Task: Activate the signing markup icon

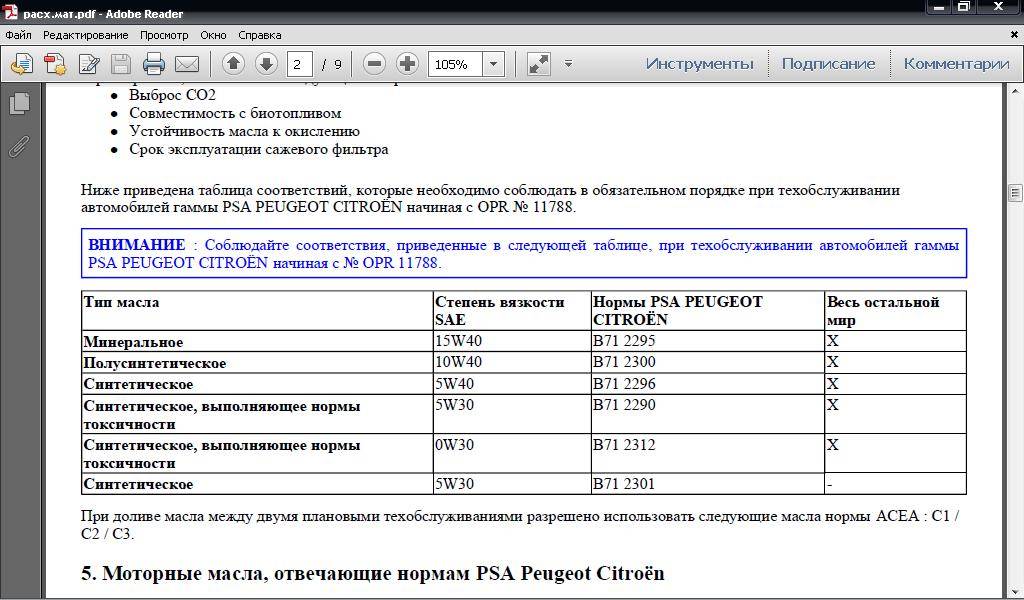Action: 88,63
